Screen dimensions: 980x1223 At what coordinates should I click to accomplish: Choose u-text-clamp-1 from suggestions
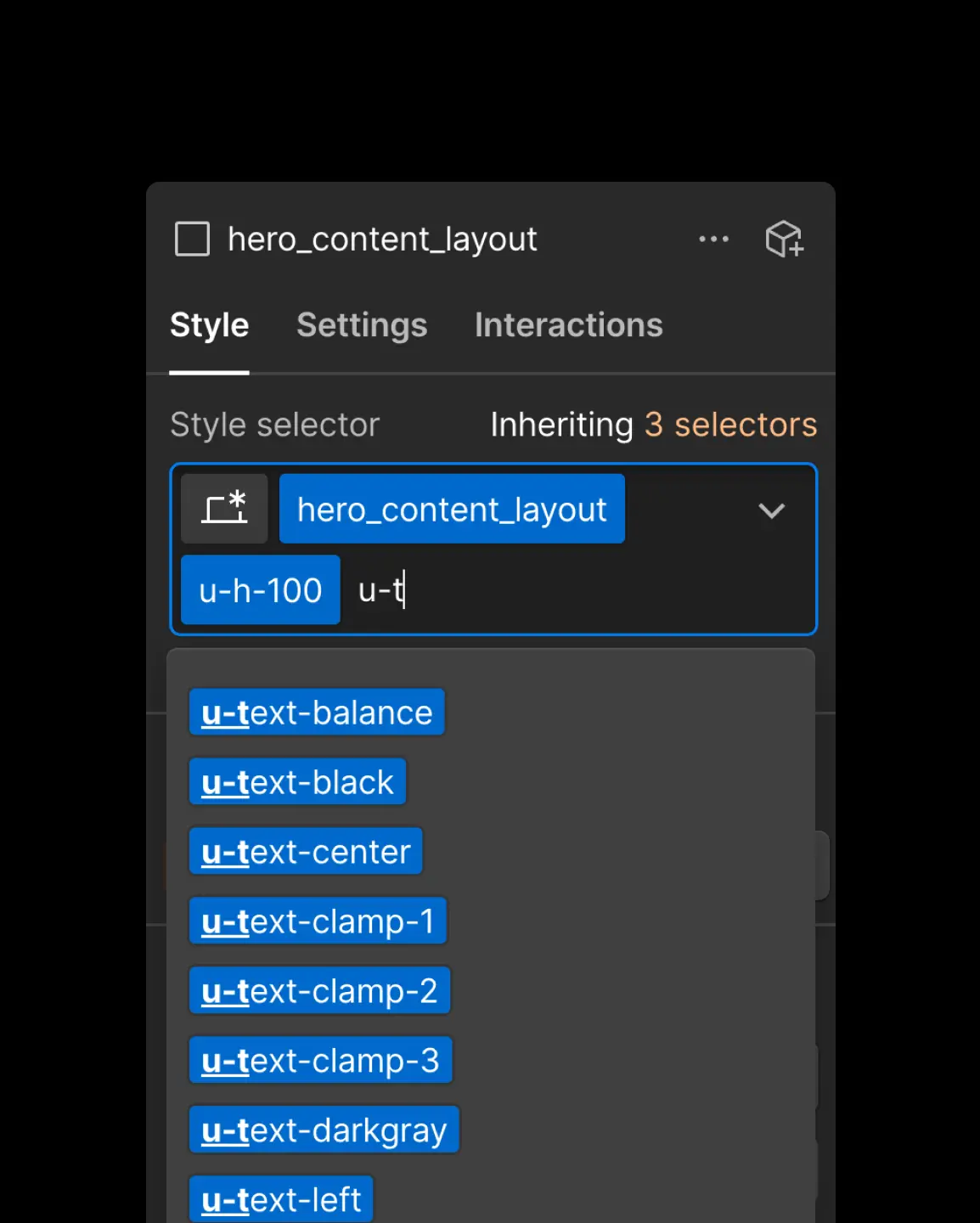tap(318, 921)
